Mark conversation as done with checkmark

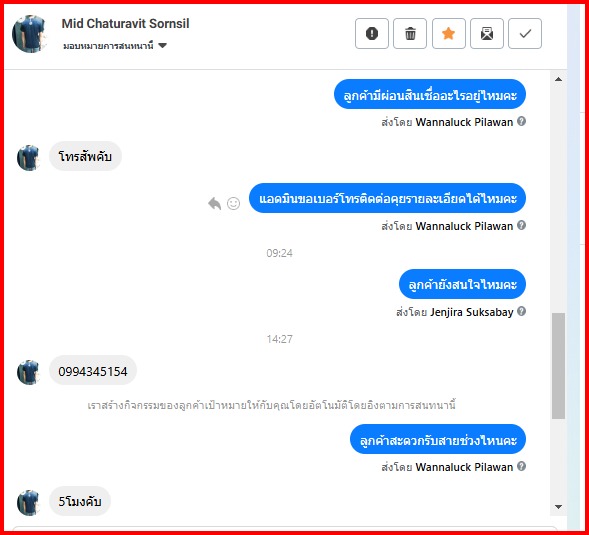tap(525, 34)
